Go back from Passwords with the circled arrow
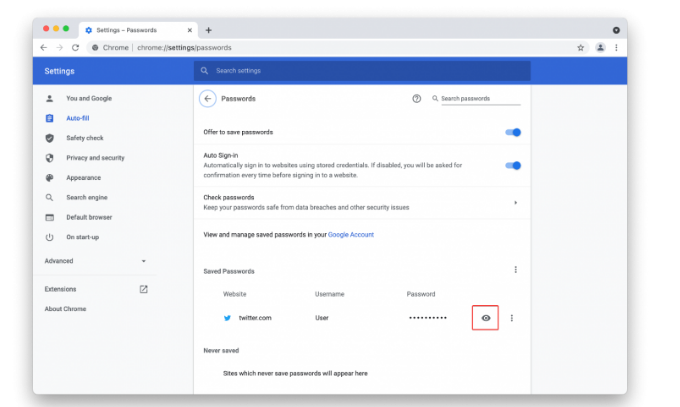The height and width of the screenshot is (407, 680). pyautogui.click(x=208, y=99)
